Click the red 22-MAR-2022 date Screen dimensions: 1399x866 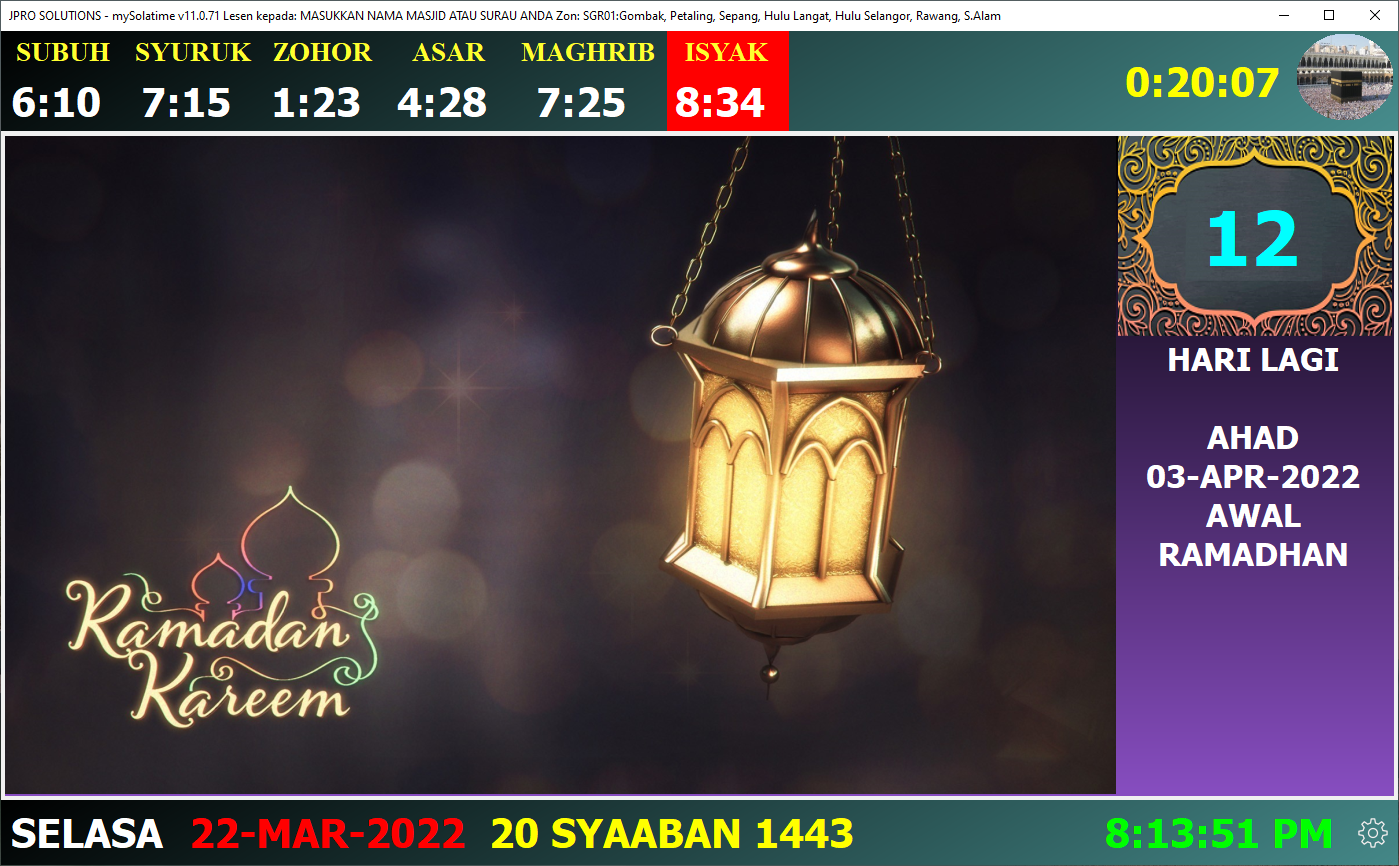(x=328, y=833)
